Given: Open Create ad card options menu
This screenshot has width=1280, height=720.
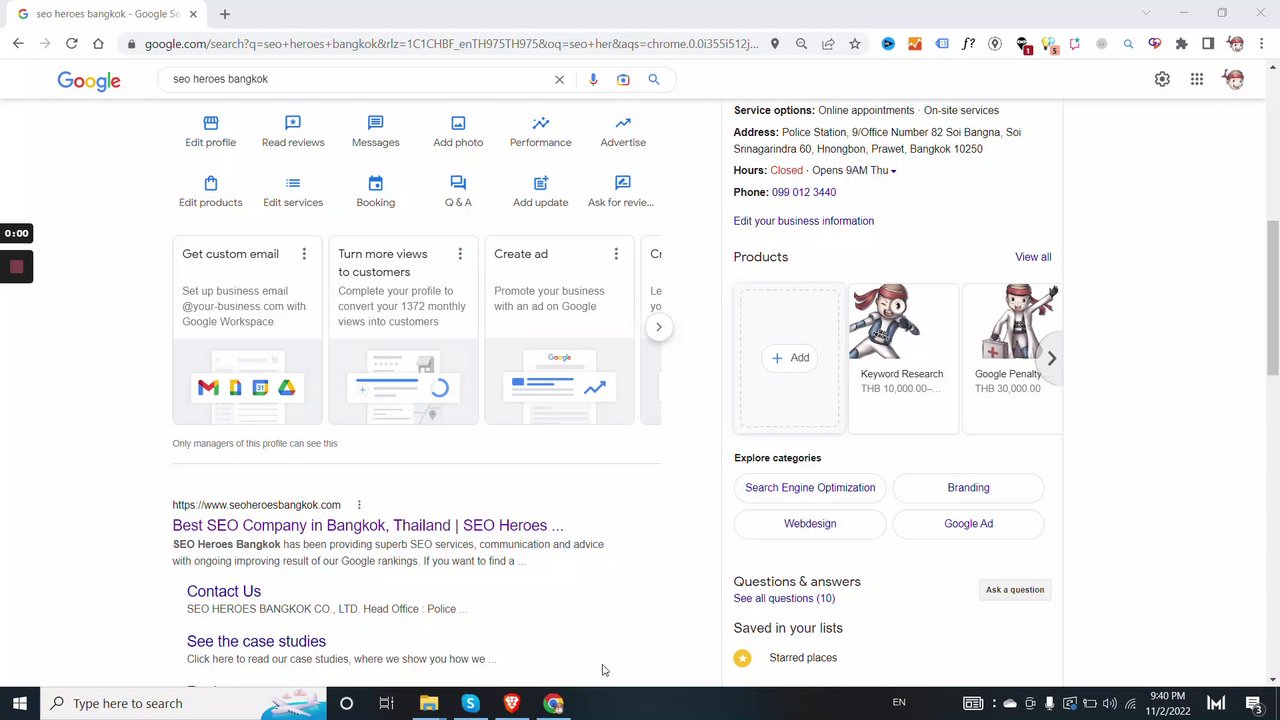Looking at the screenshot, I should pos(616,254).
